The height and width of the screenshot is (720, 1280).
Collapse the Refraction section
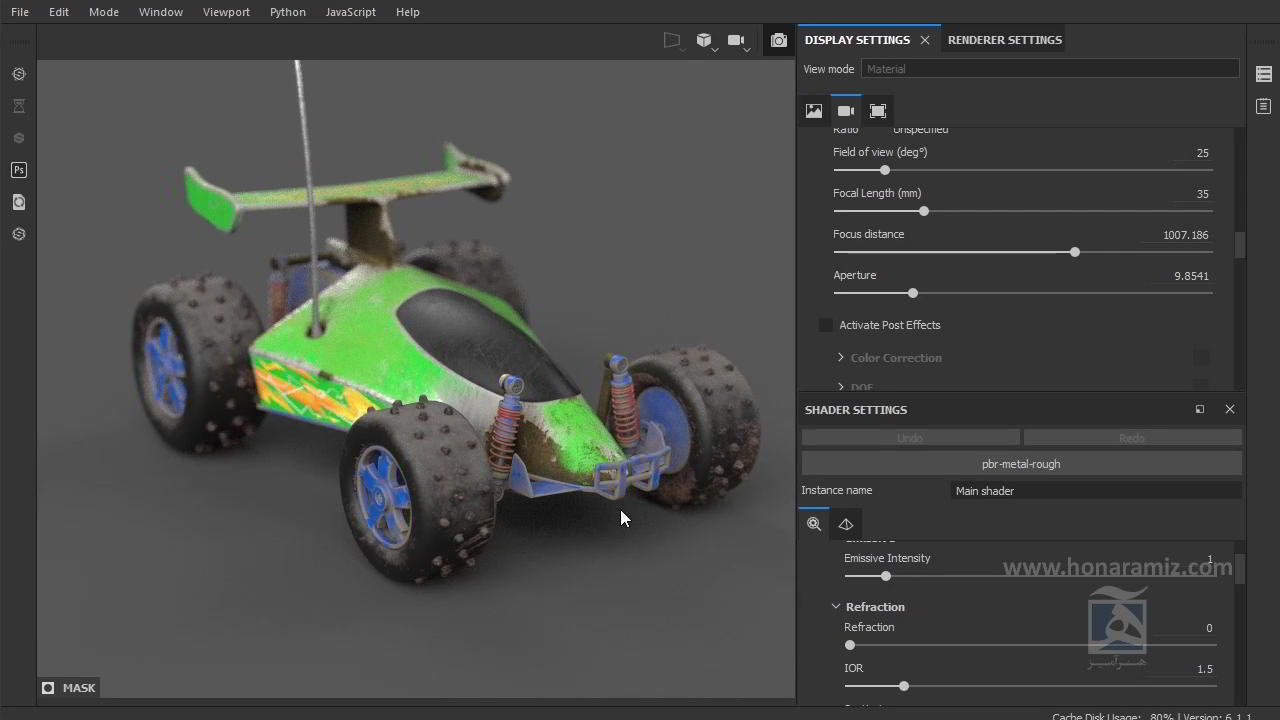[836, 607]
